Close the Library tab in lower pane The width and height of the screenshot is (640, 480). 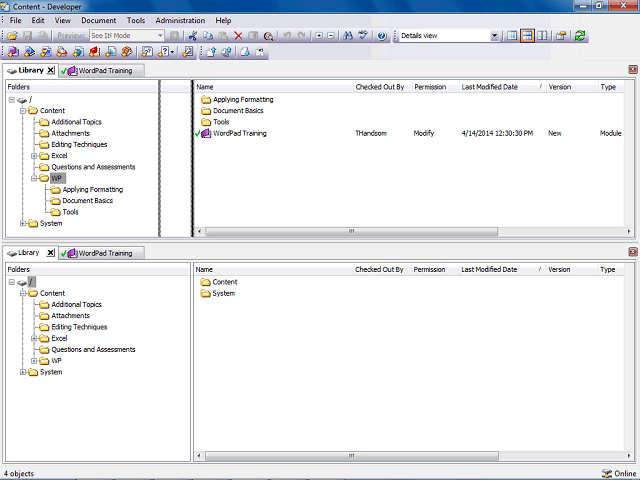pyautogui.click(x=50, y=253)
